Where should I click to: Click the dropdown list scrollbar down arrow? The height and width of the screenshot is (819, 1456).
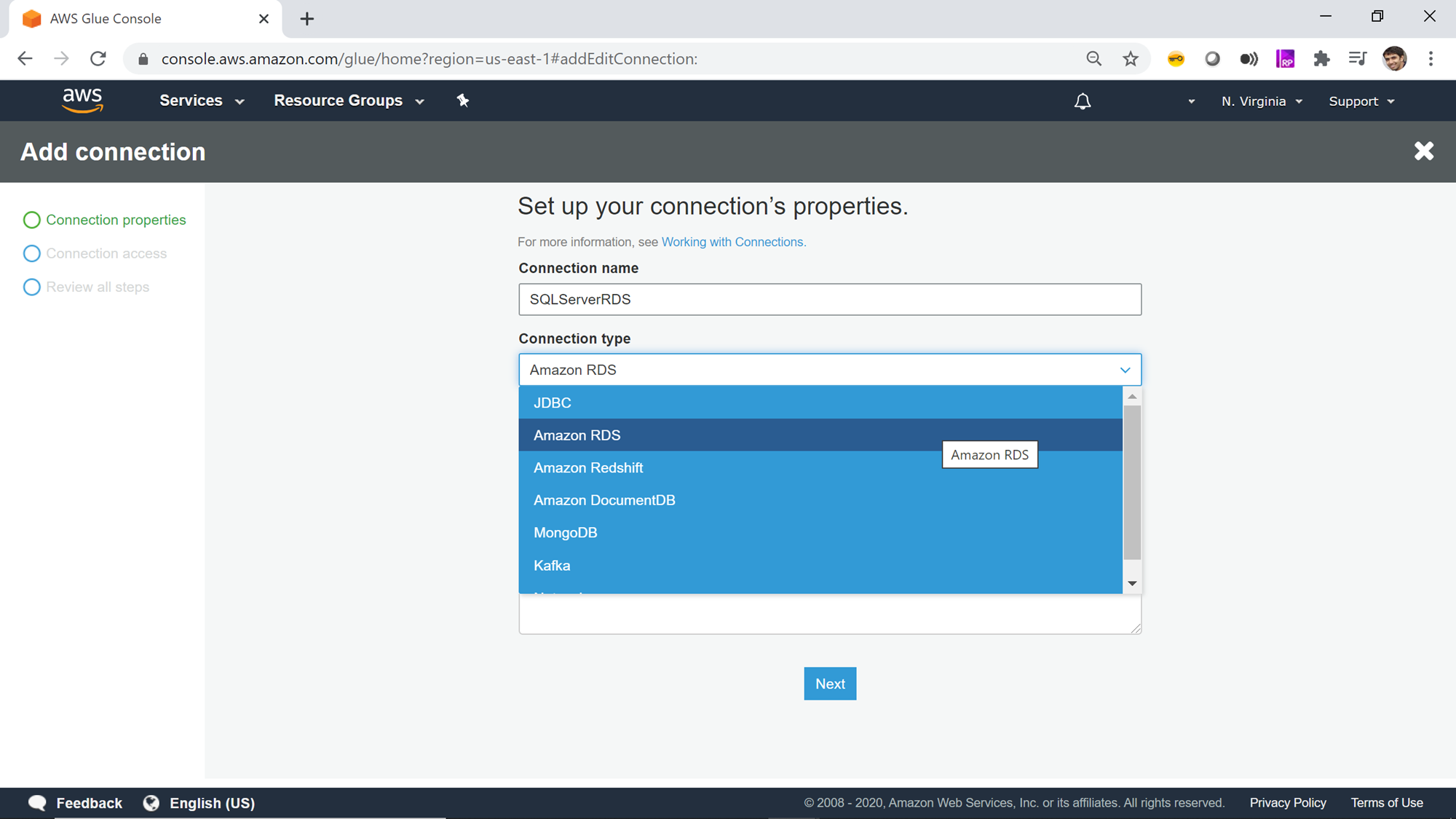(x=1132, y=583)
